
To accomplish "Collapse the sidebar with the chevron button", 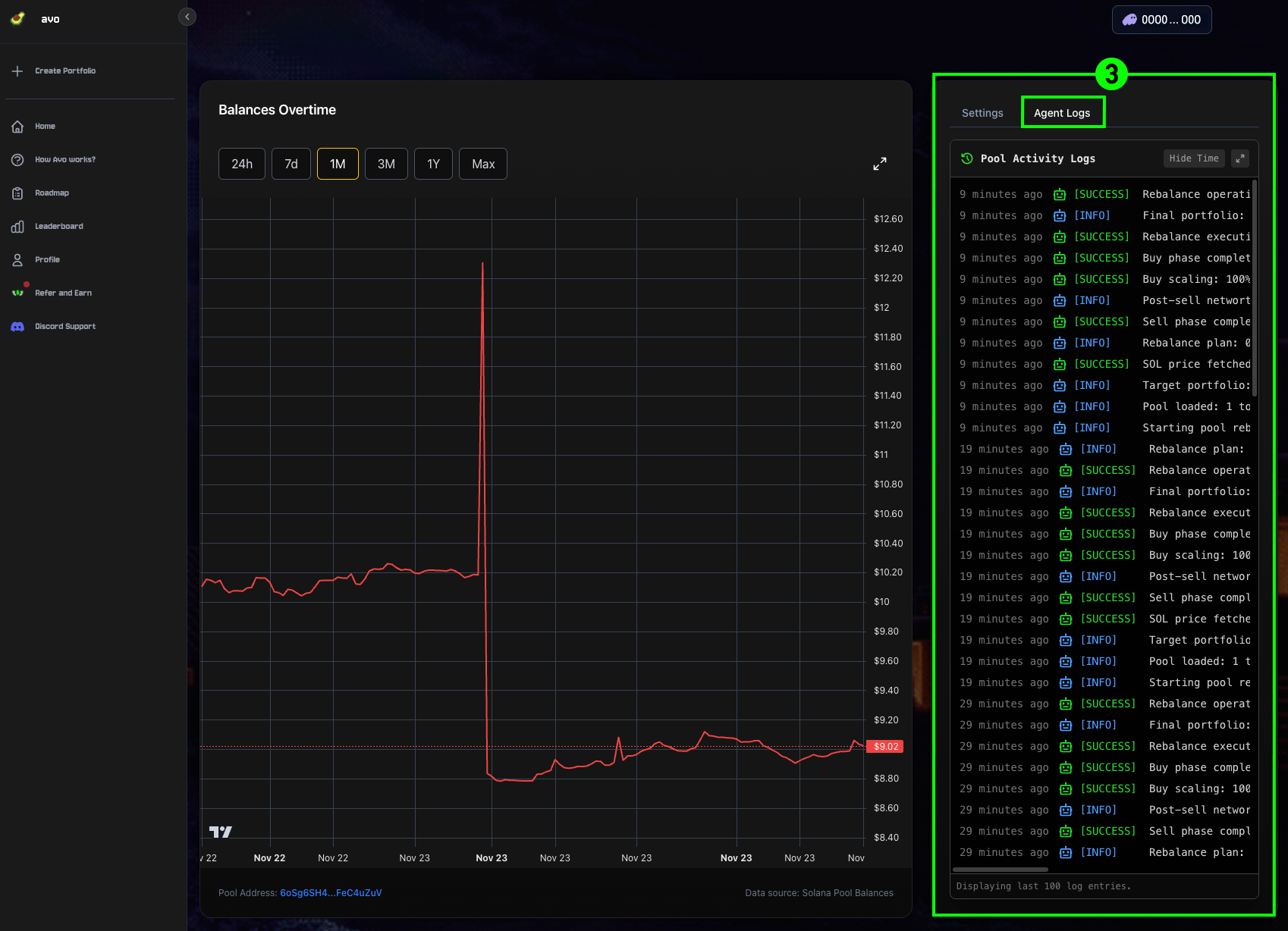I will 187,17.
